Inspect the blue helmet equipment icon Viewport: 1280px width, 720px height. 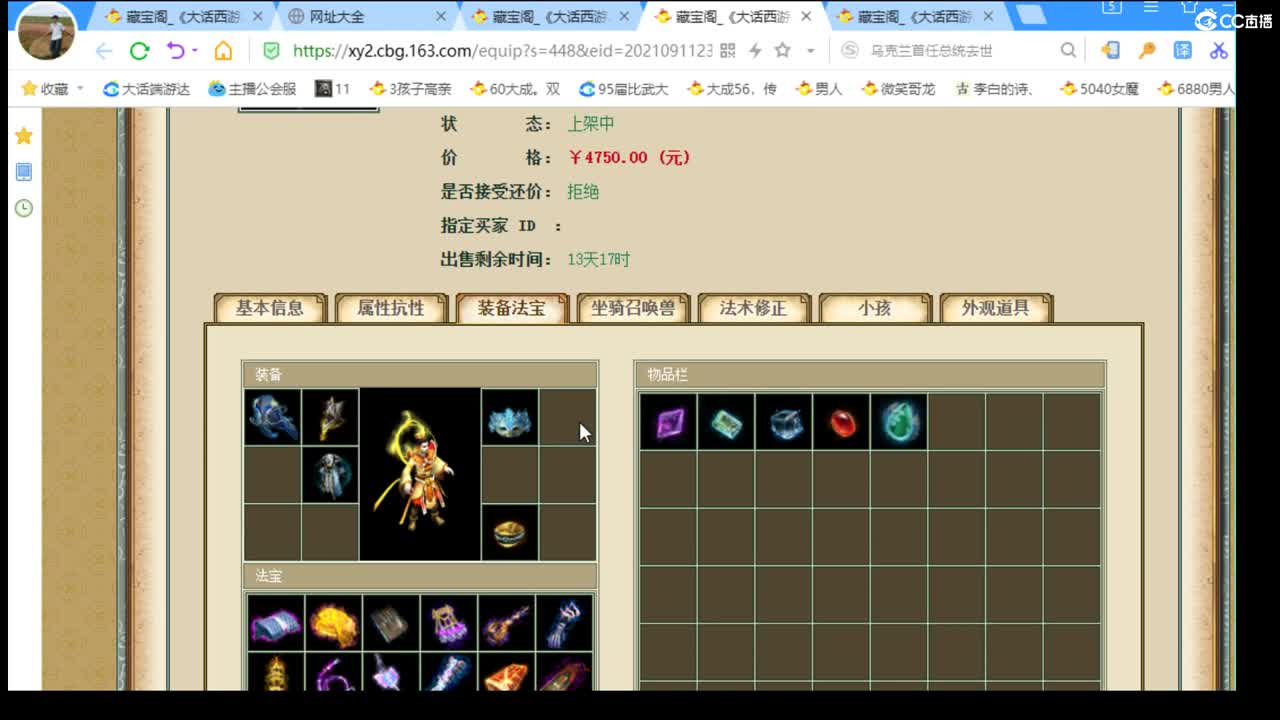coord(273,417)
